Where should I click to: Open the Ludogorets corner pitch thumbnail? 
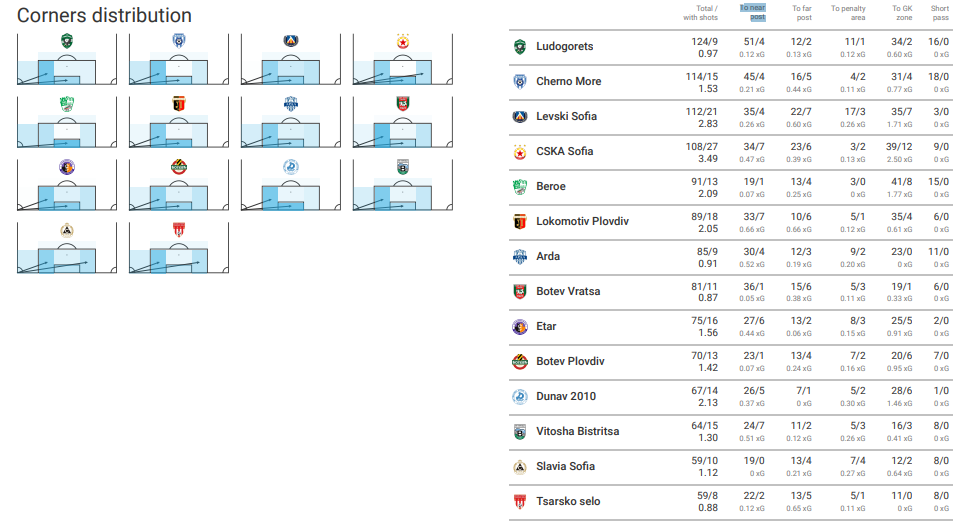[x=67, y=59]
